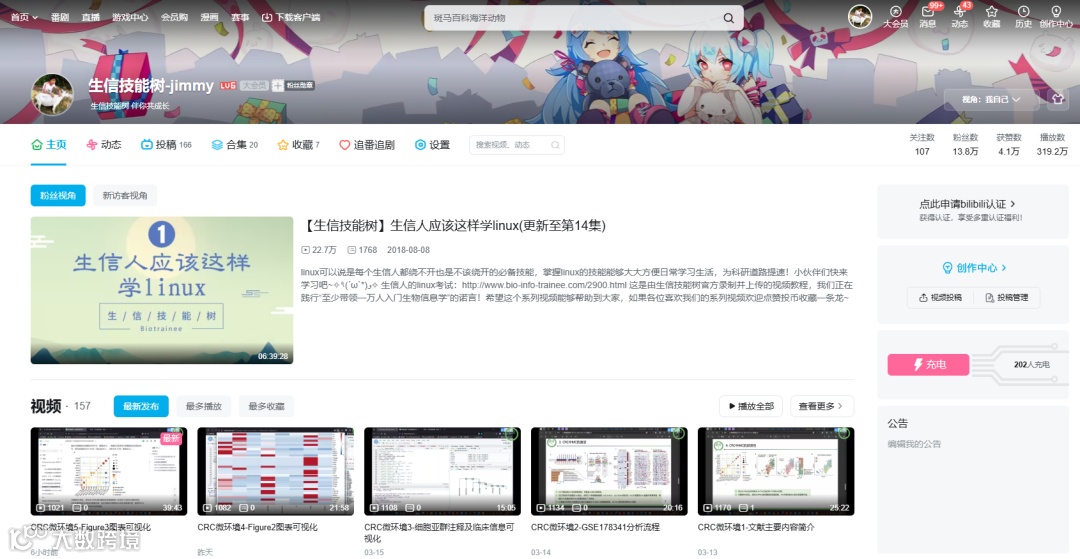Click the profile avatar beside 生信技能树-jimmy

pyautogui.click(x=52, y=94)
